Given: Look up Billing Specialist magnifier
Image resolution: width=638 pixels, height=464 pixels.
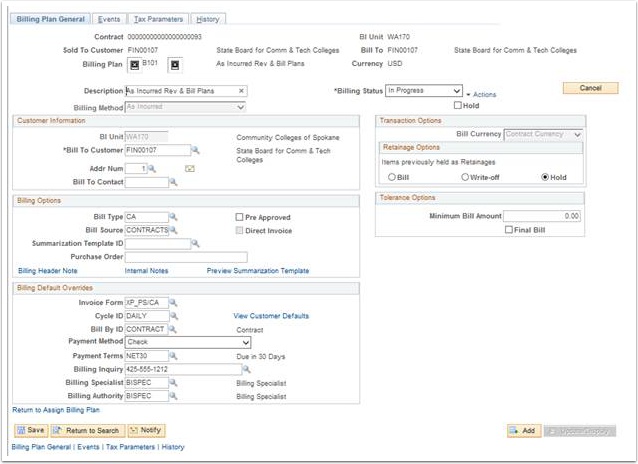Looking at the screenshot, I should [173, 383].
